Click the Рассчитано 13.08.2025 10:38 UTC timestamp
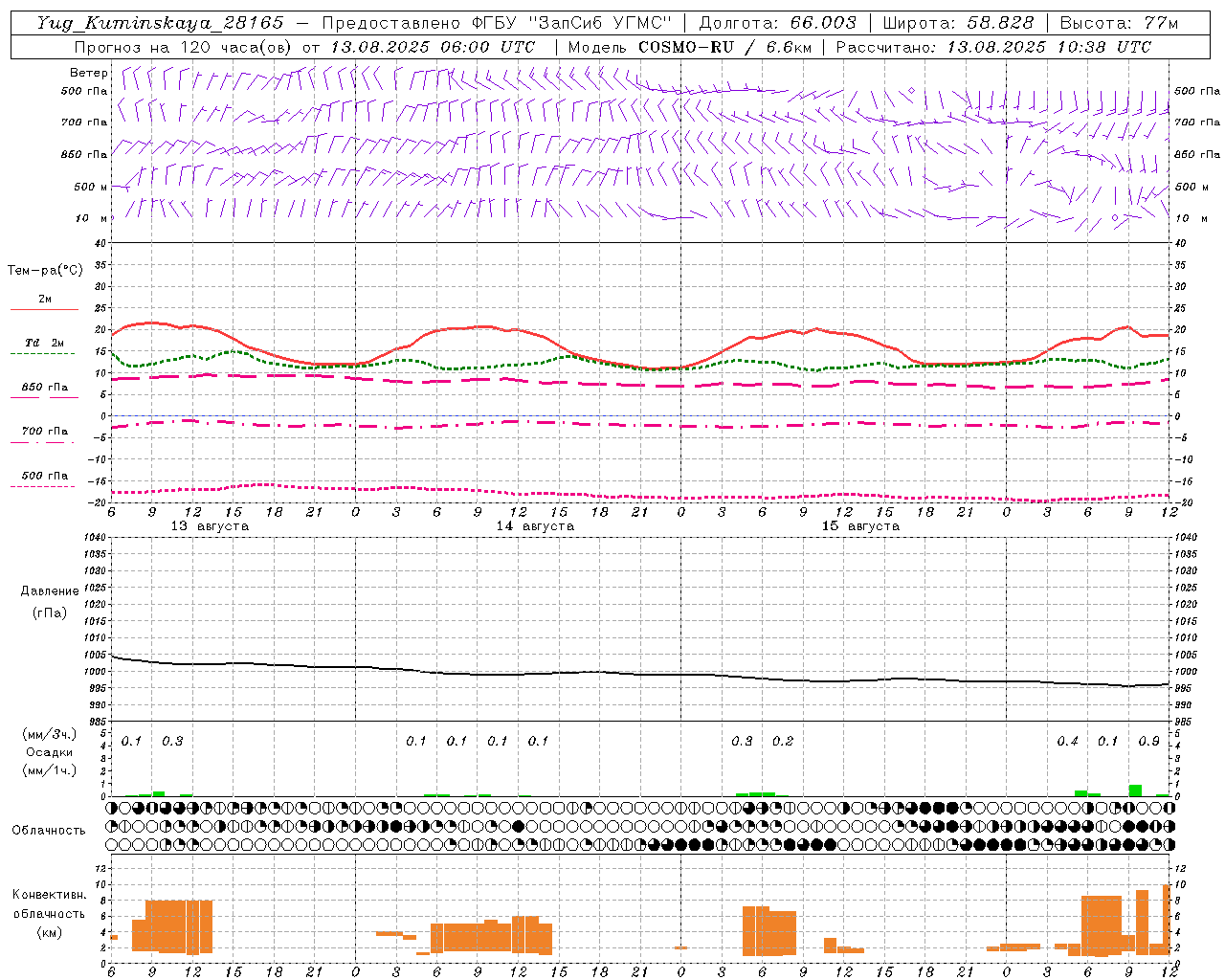1225x980 pixels. [993, 47]
